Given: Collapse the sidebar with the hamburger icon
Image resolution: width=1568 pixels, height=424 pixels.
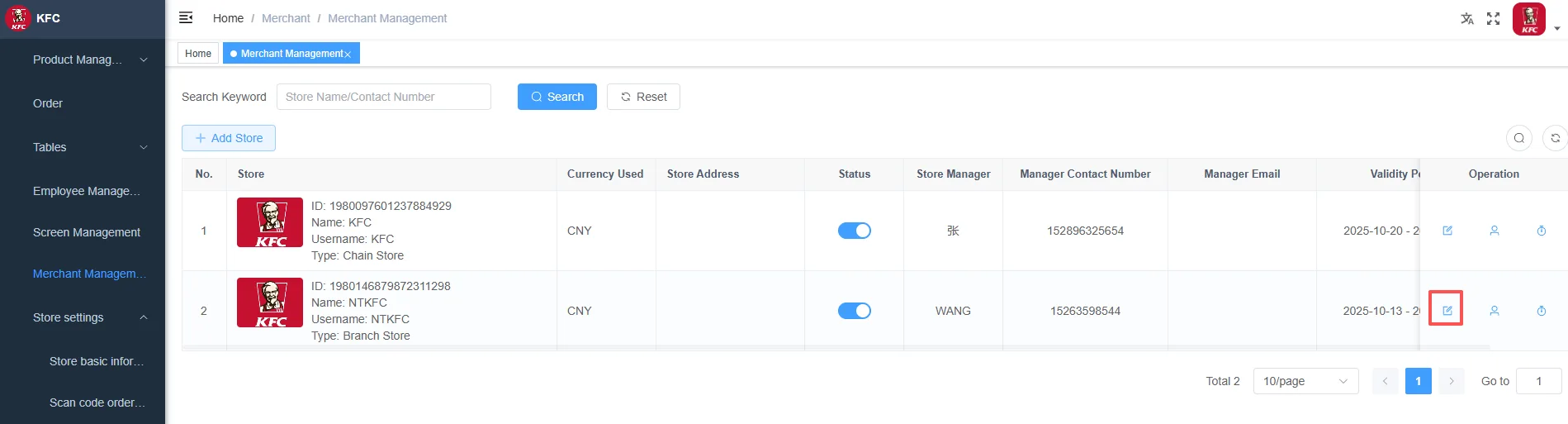Looking at the screenshot, I should pyautogui.click(x=186, y=17).
